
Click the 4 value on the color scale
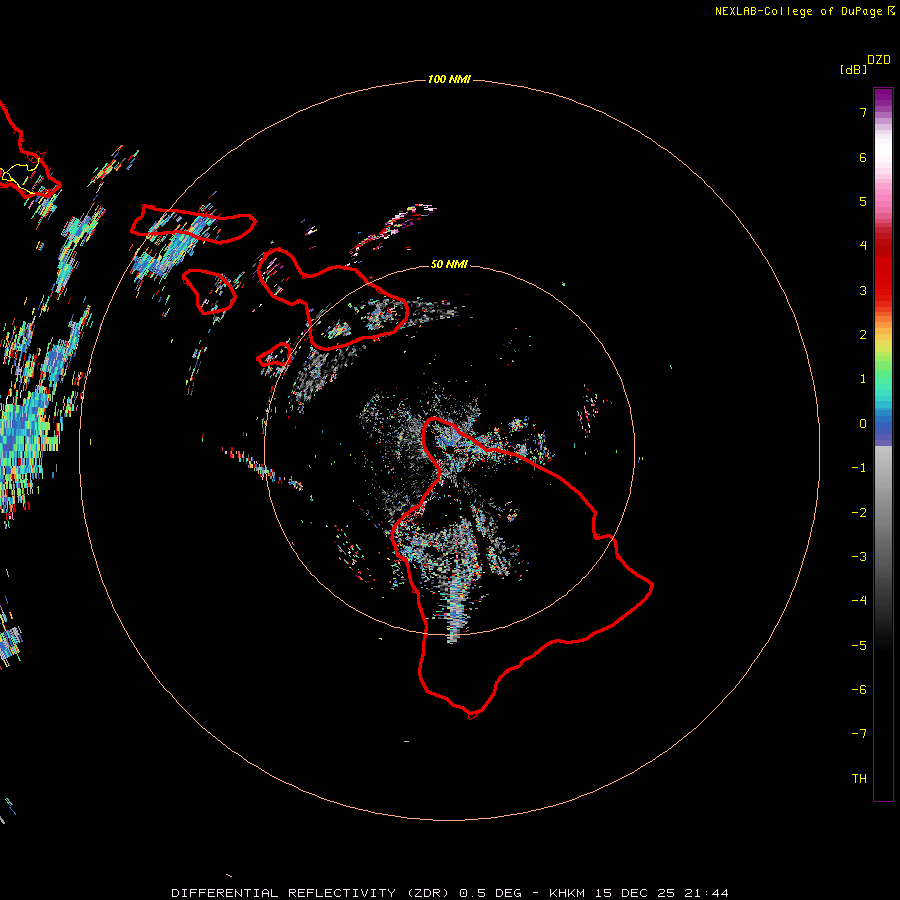click(863, 246)
